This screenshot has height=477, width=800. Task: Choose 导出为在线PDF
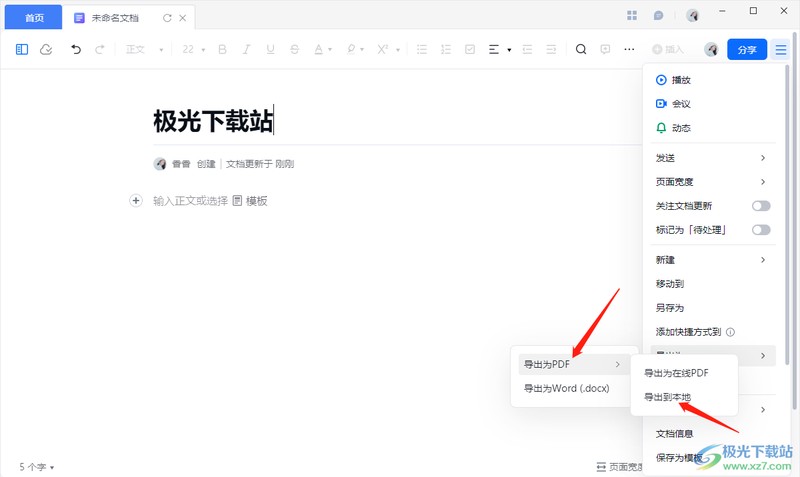(676, 373)
